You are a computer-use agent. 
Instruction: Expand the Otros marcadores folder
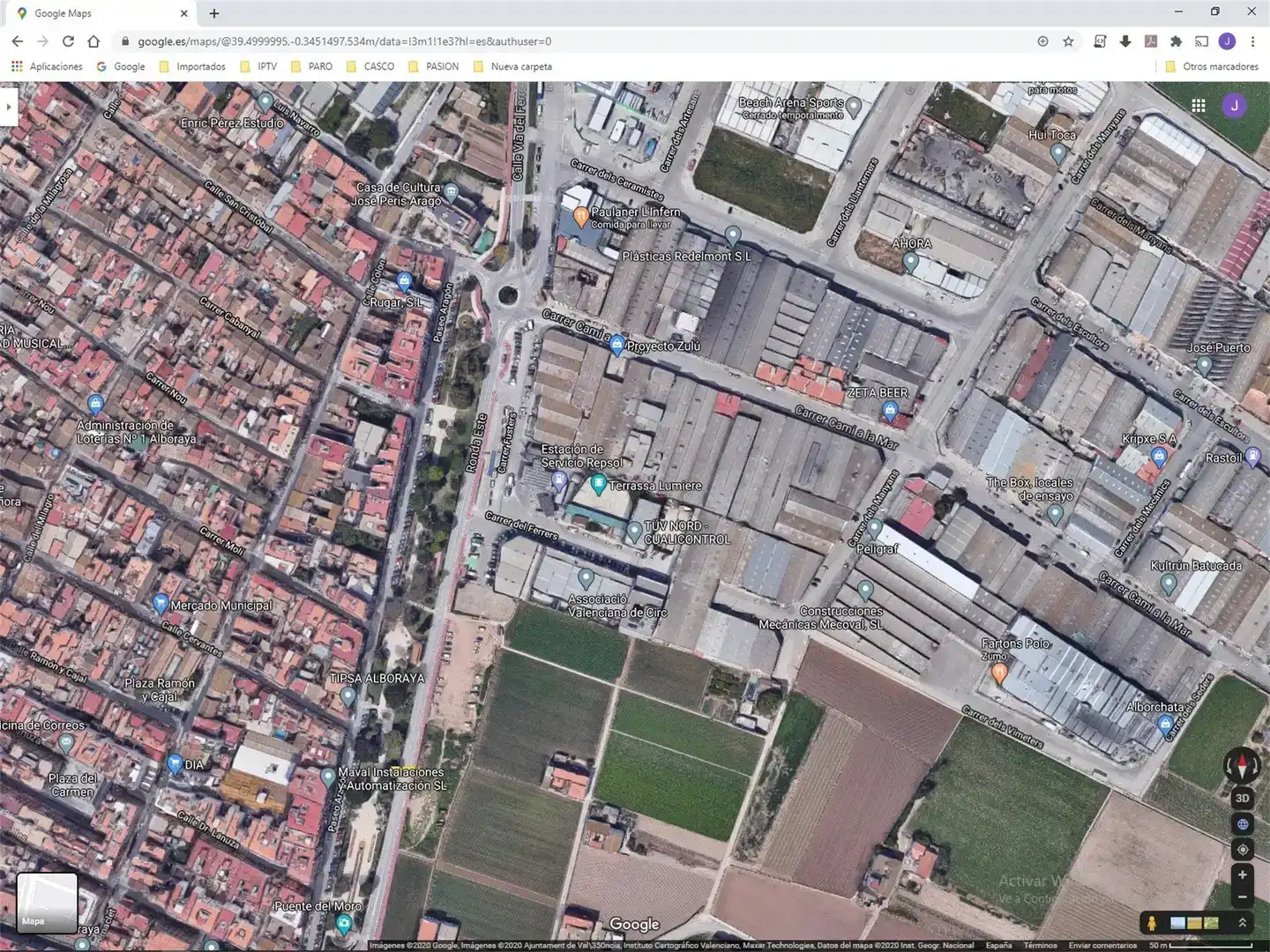coord(1212,66)
